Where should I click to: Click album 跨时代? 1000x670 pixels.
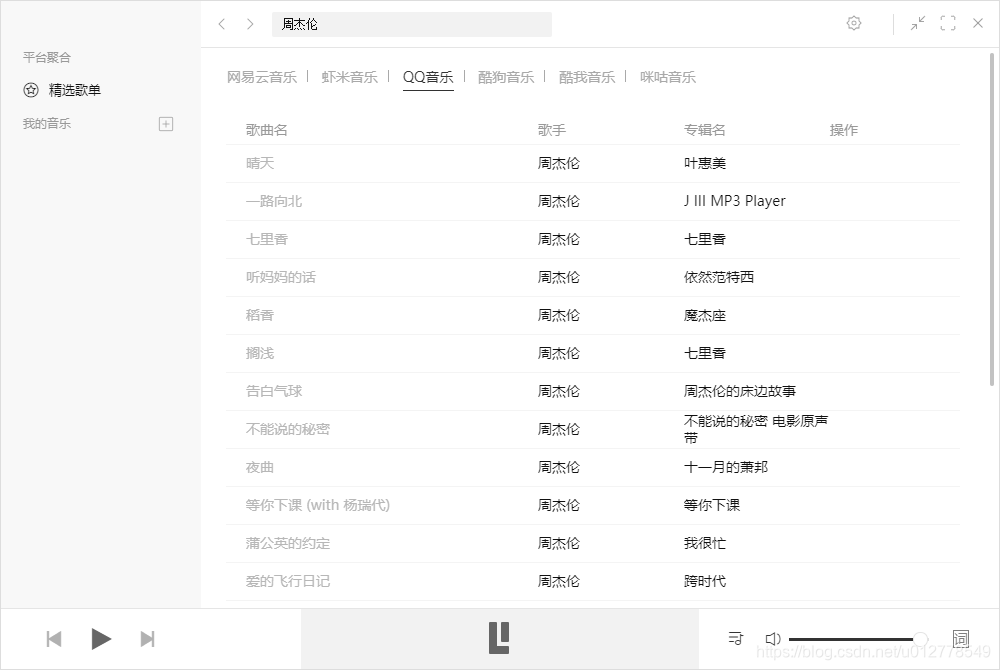coord(705,581)
